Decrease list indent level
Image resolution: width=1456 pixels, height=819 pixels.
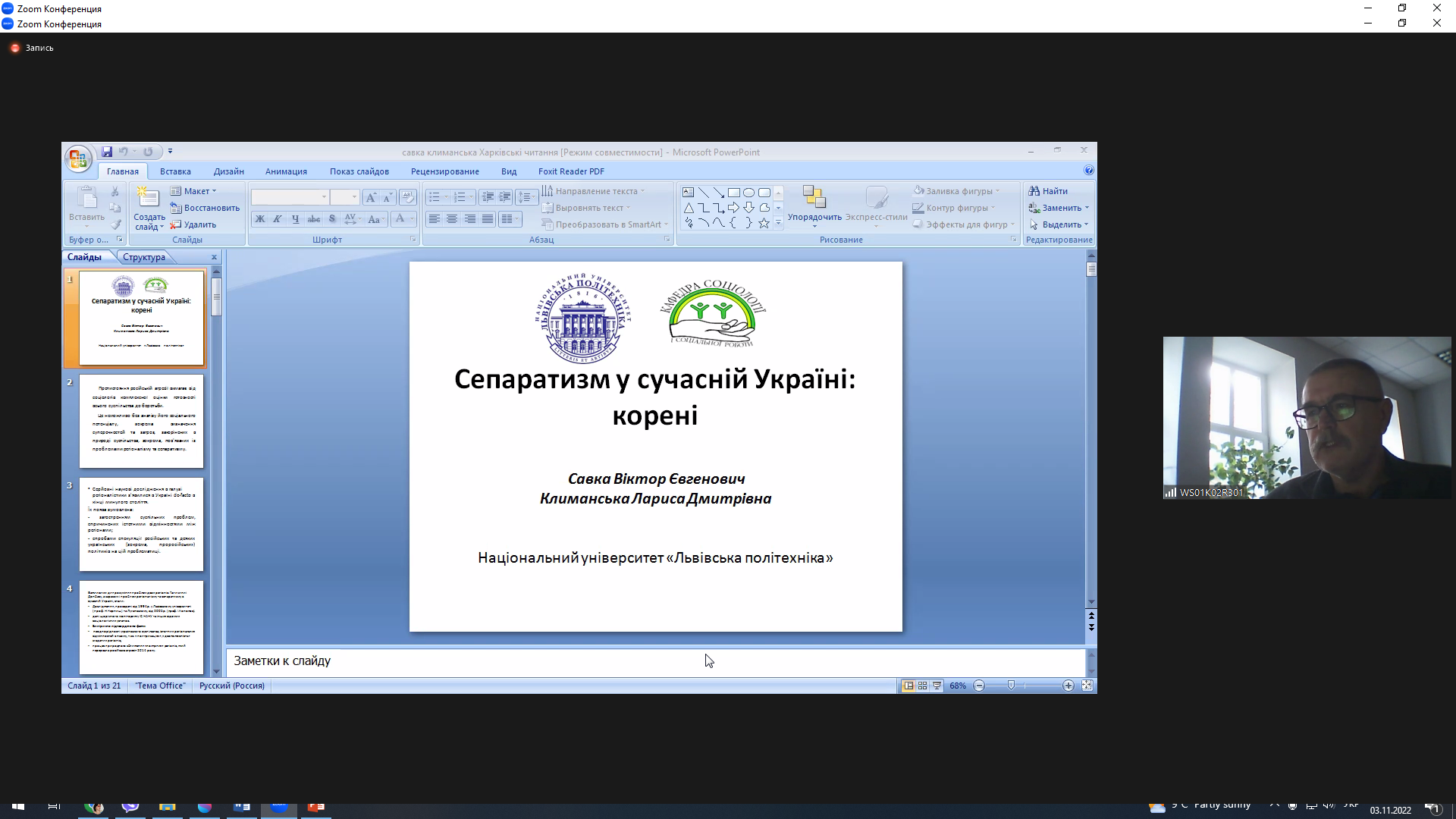click(488, 197)
